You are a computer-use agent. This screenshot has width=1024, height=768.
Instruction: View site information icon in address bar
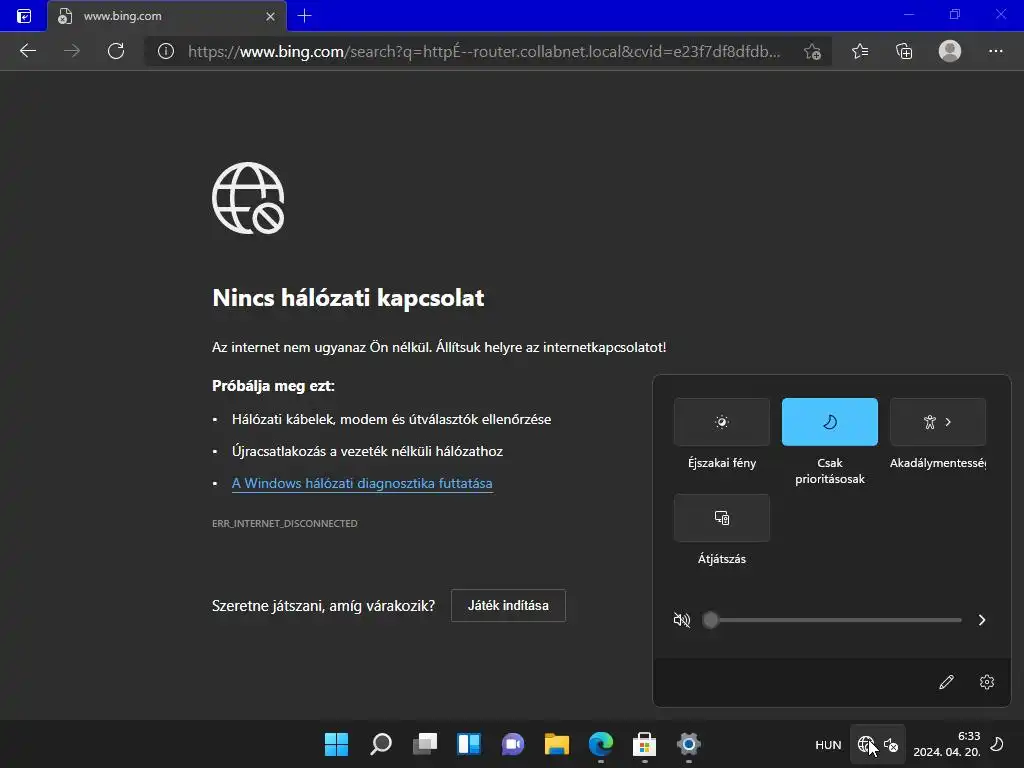point(166,51)
